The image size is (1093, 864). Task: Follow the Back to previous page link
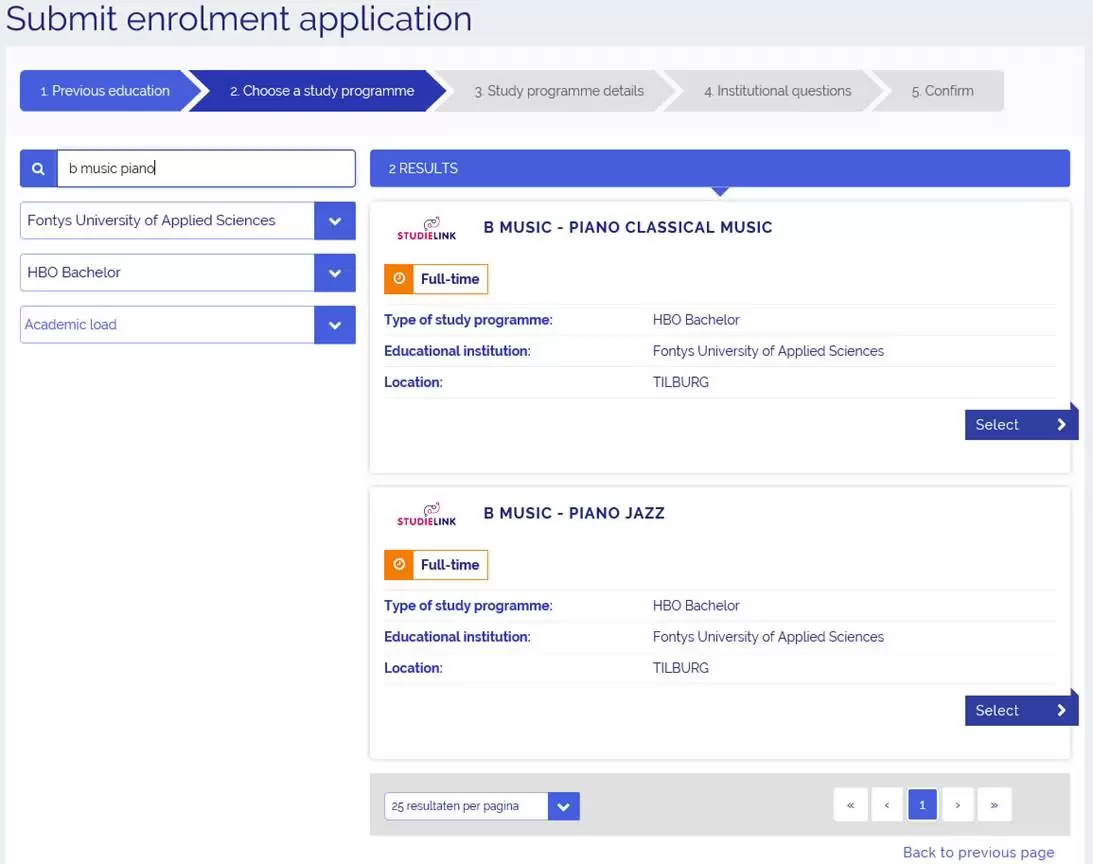click(978, 852)
